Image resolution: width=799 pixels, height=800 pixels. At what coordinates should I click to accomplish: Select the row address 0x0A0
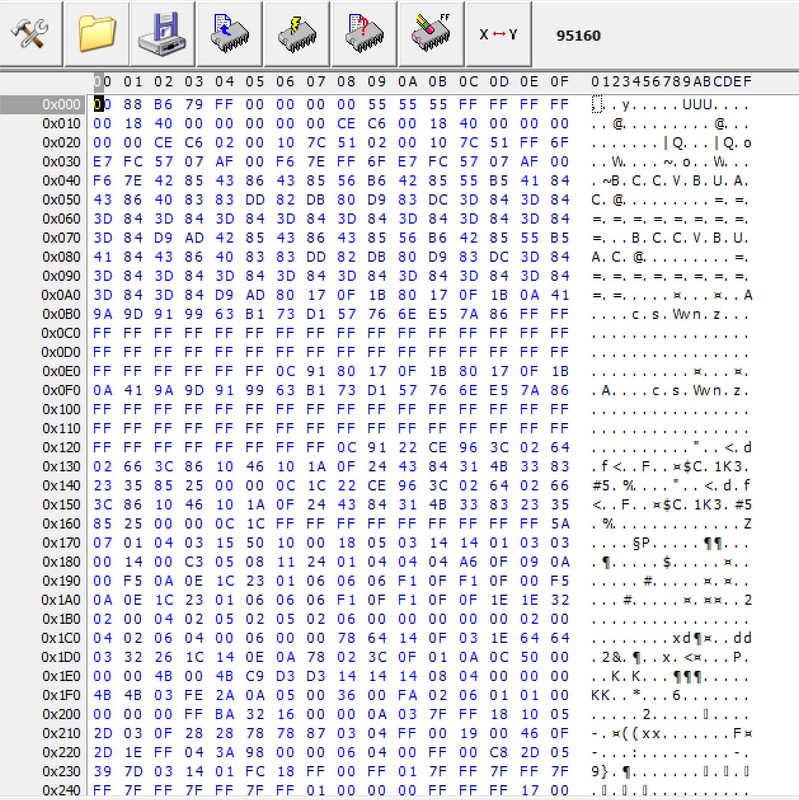pyautogui.click(x=61, y=295)
